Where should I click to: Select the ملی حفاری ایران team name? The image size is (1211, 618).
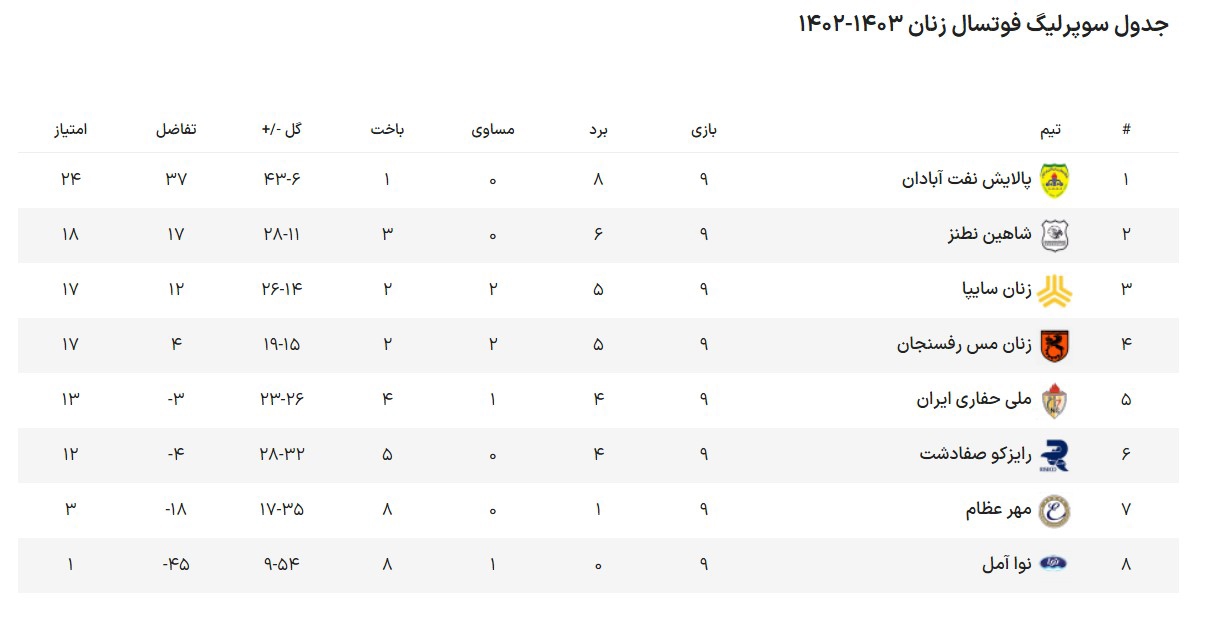974,400
